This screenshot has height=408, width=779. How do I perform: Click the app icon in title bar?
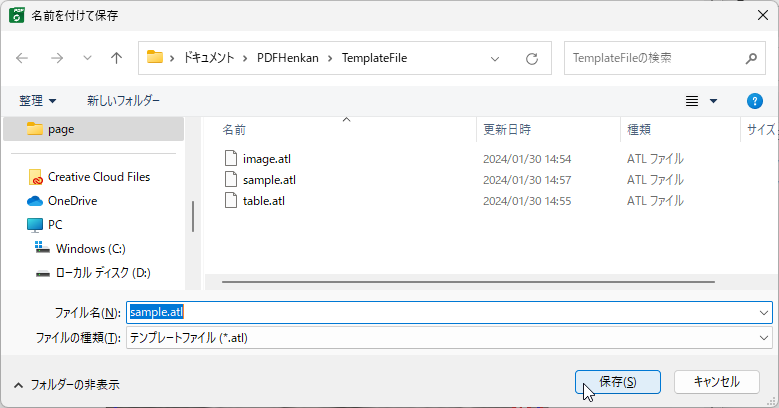(x=16, y=15)
